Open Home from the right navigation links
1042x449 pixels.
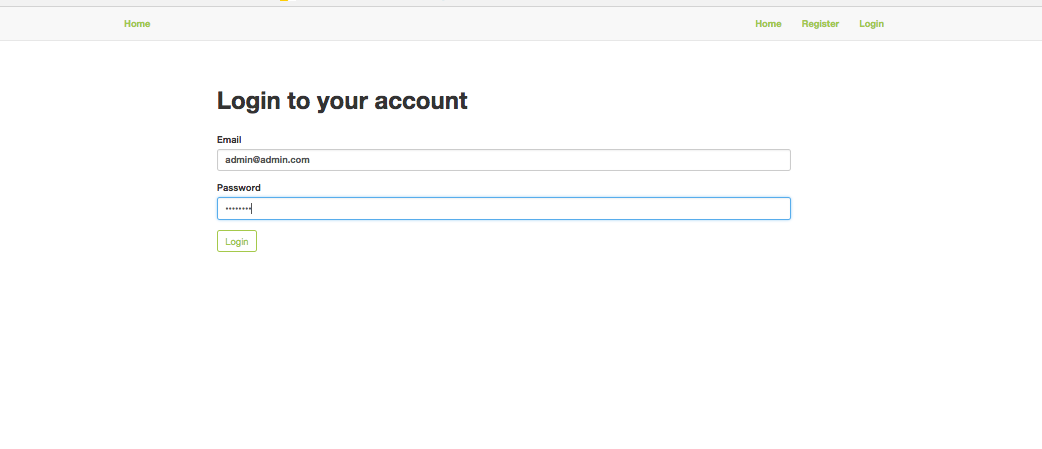click(x=768, y=24)
